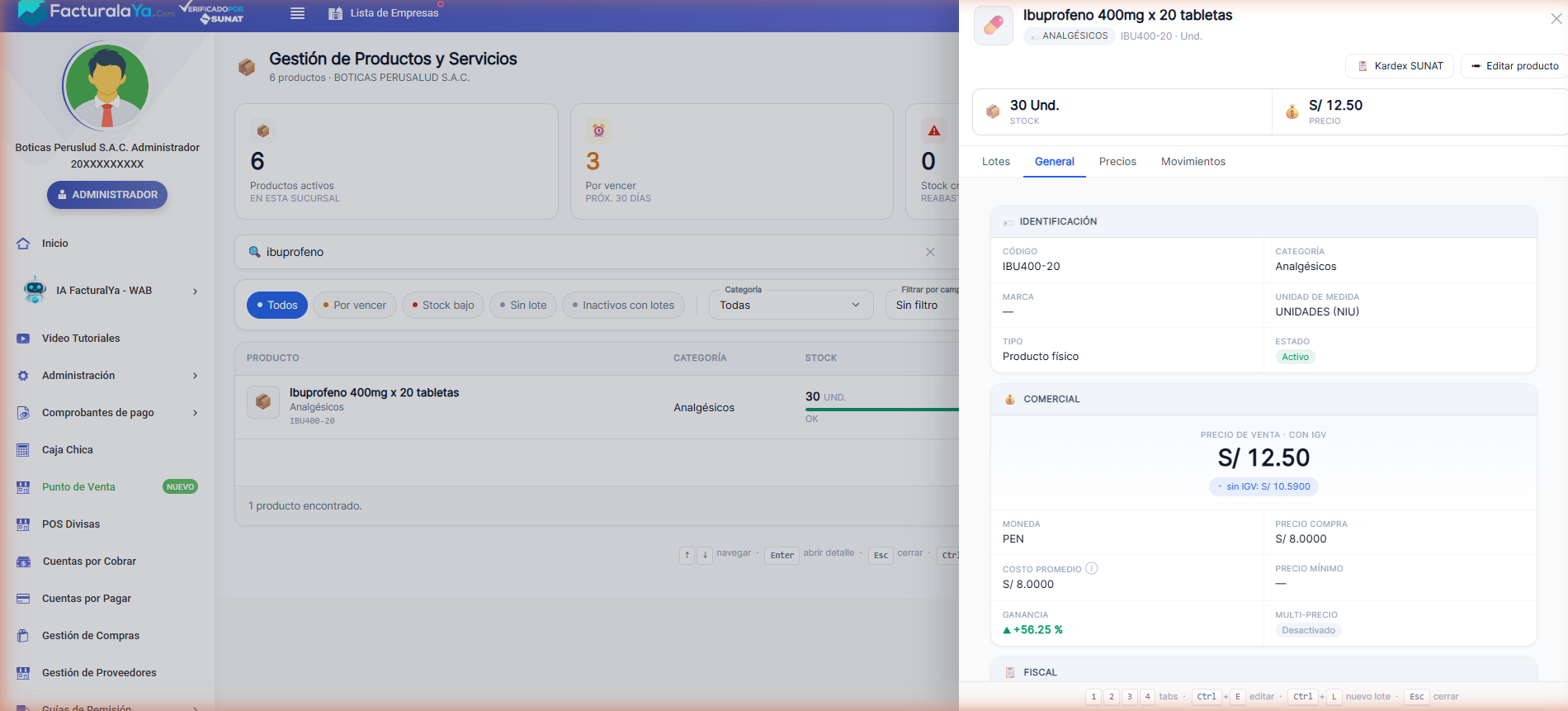This screenshot has width=1568, height=711.
Task: Select the Por vencer filter chip
Action: tap(355, 306)
